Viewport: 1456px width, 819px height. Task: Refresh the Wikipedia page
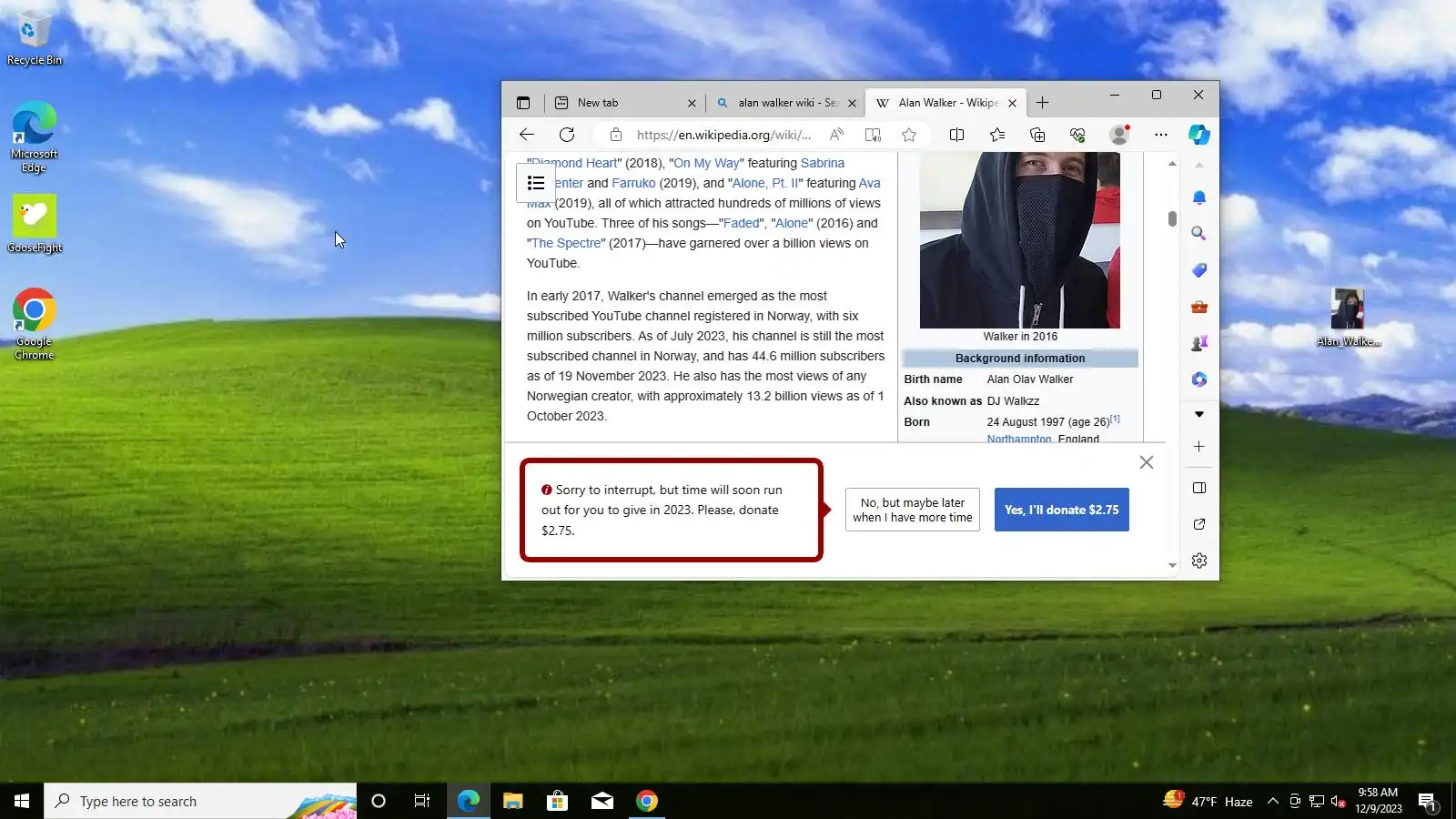[x=567, y=135]
